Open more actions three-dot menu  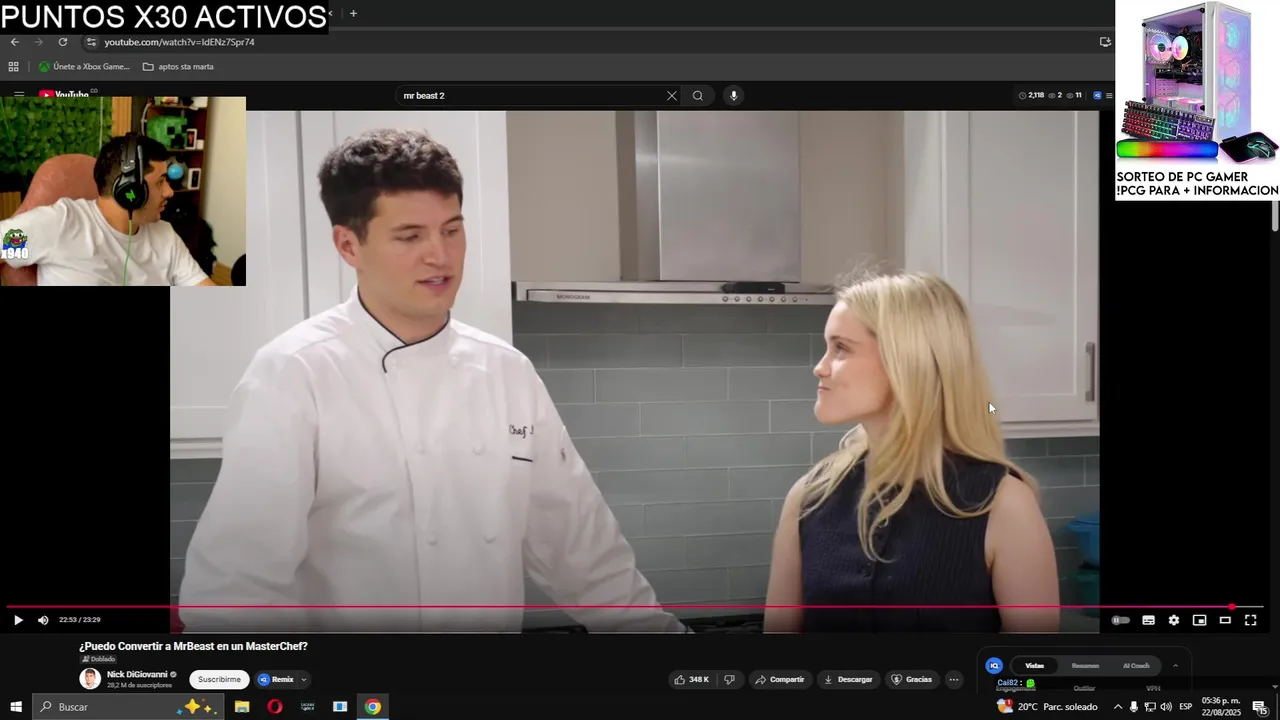954,680
